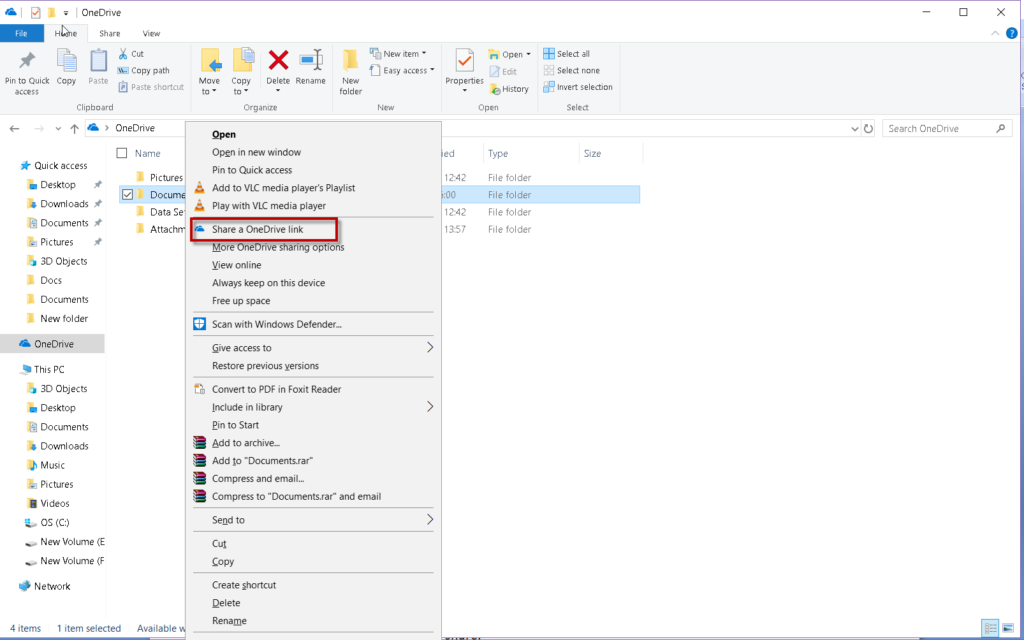Screen dimensions: 1024x640
Task: Open New item dropdown in ribbon
Action: click(398, 54)
